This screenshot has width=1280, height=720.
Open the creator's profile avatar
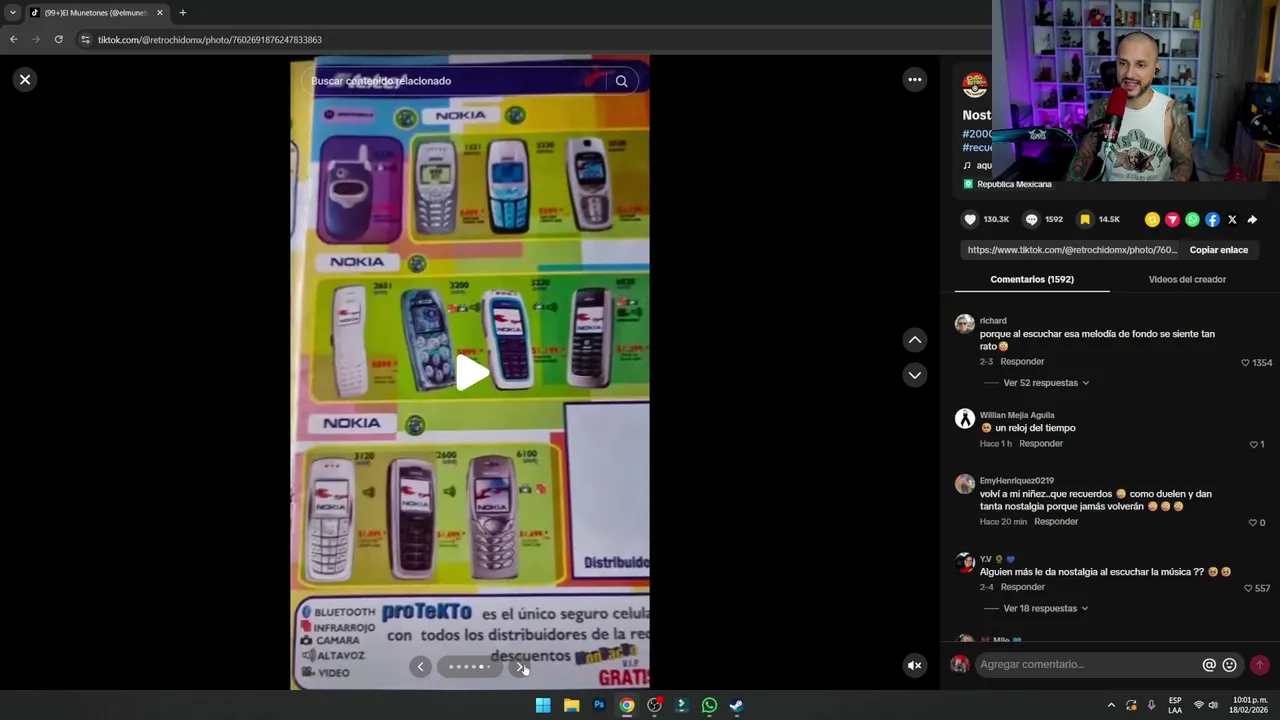(x=974, y=86)
